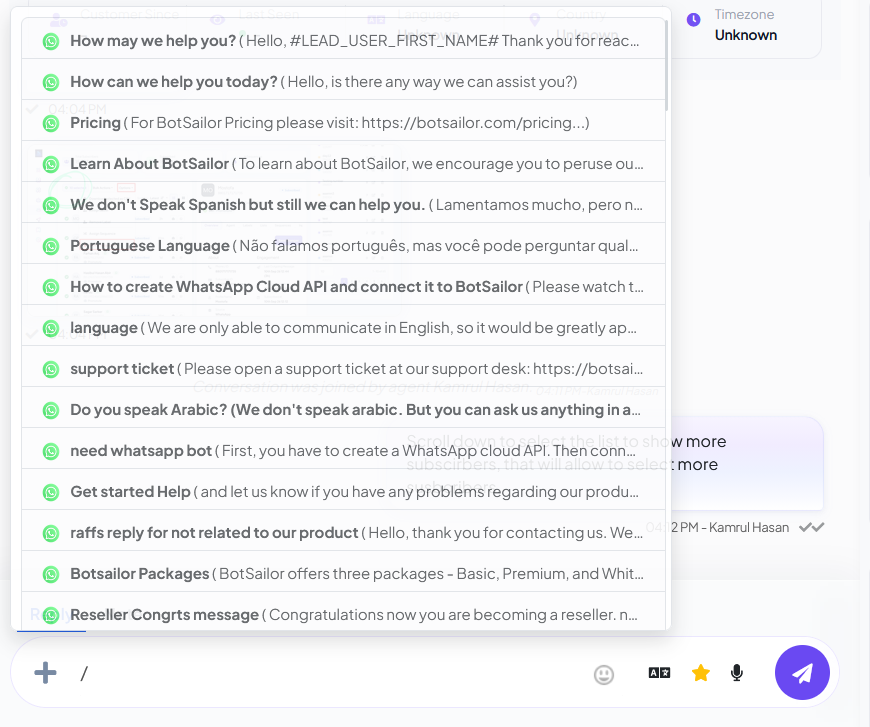Open the emoji picker smiley icon

(x=604, y=675)
